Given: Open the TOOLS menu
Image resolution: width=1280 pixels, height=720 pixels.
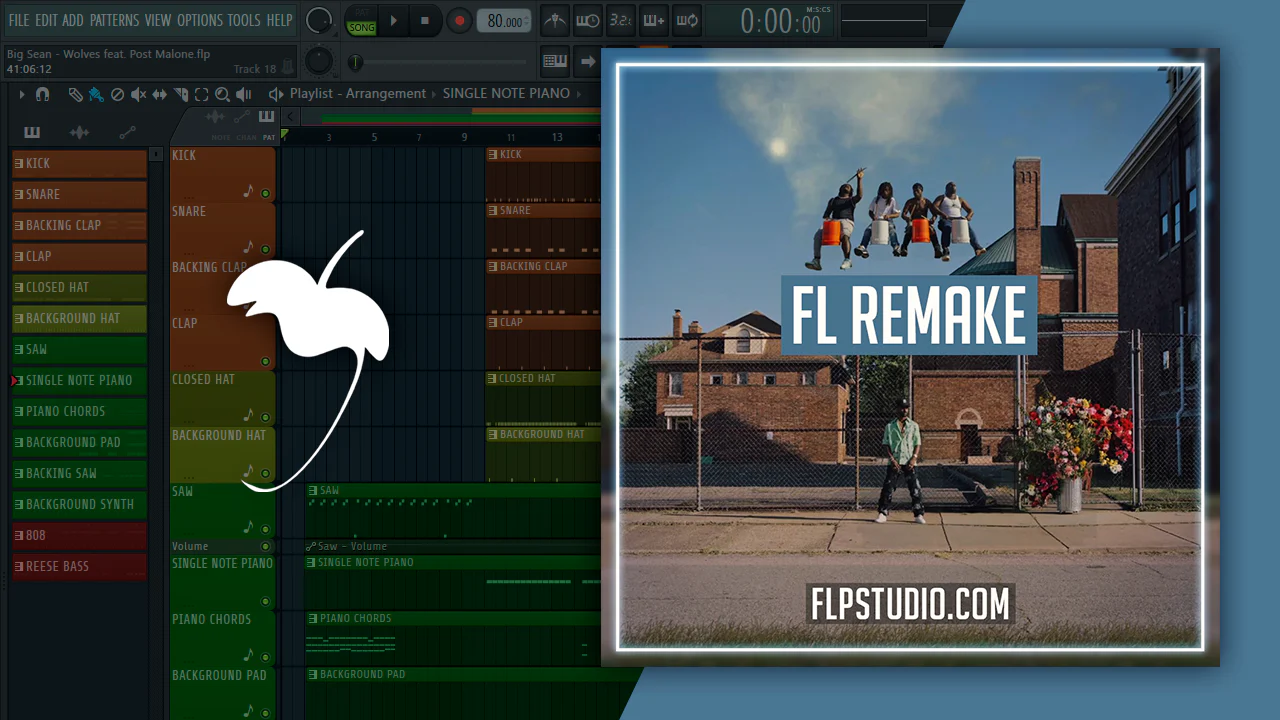Looking at the screenshot, I should 244,20.
